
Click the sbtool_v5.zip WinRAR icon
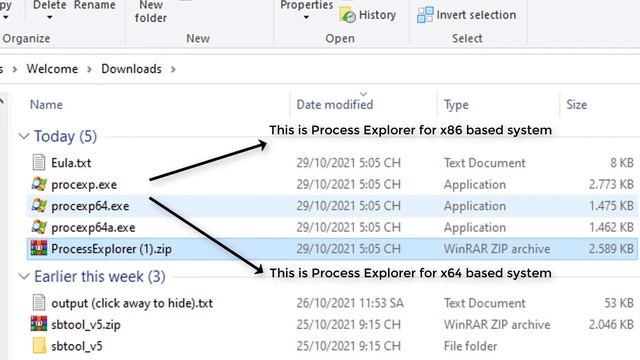coord(39,324)
